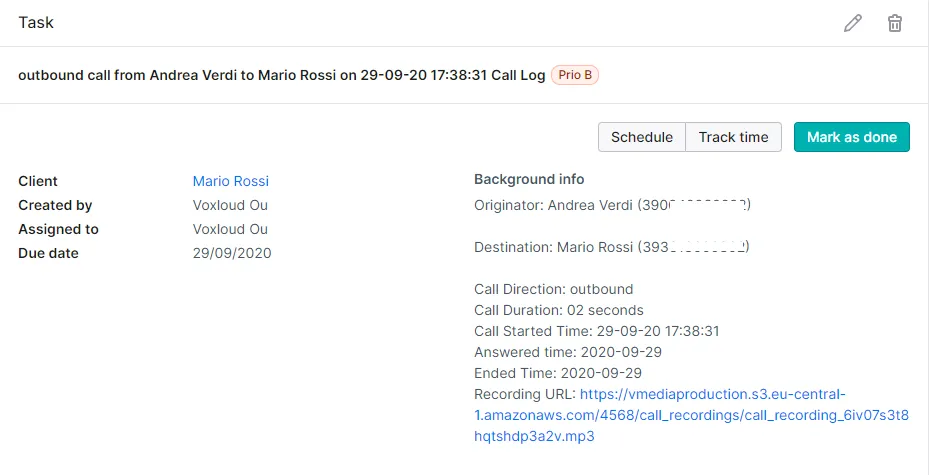
Task: Click the Call Started Time line
Action: tap(596, 331)
